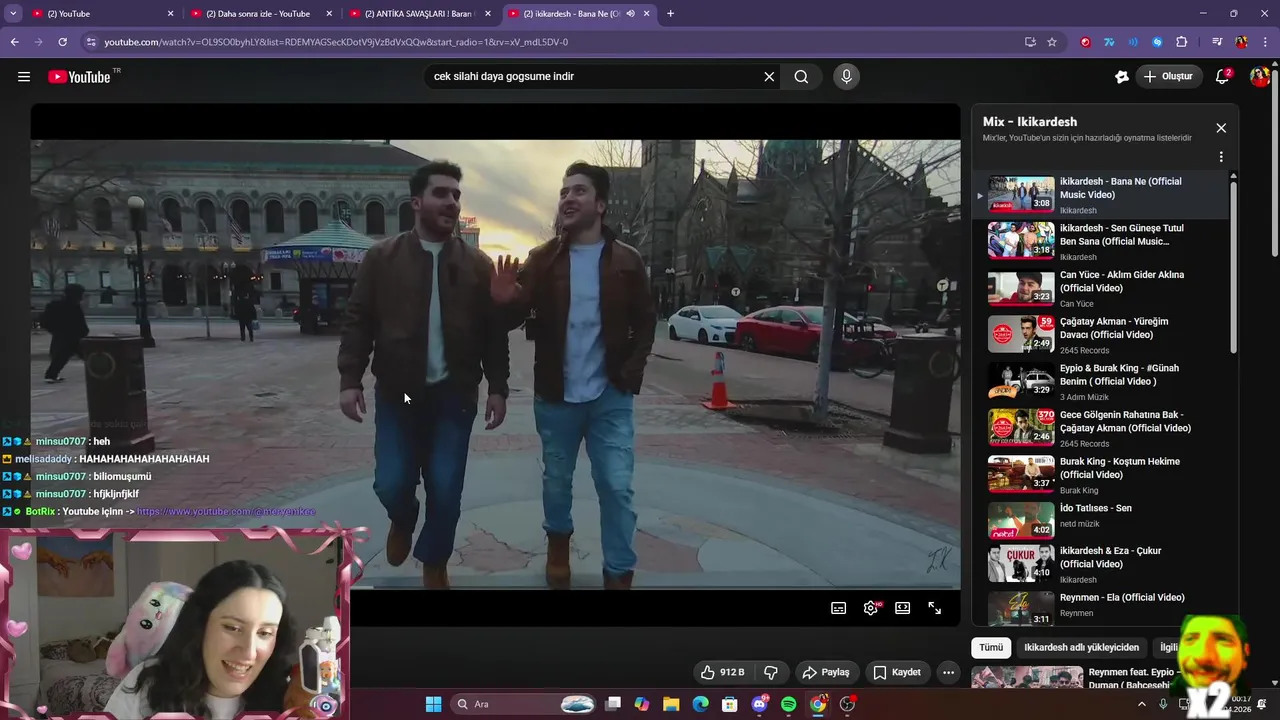Viewport: 1280px width, 720px height.
Task: Open File Explorer from the taskbar
Action: pyautogui.click(x=671, y=704)
